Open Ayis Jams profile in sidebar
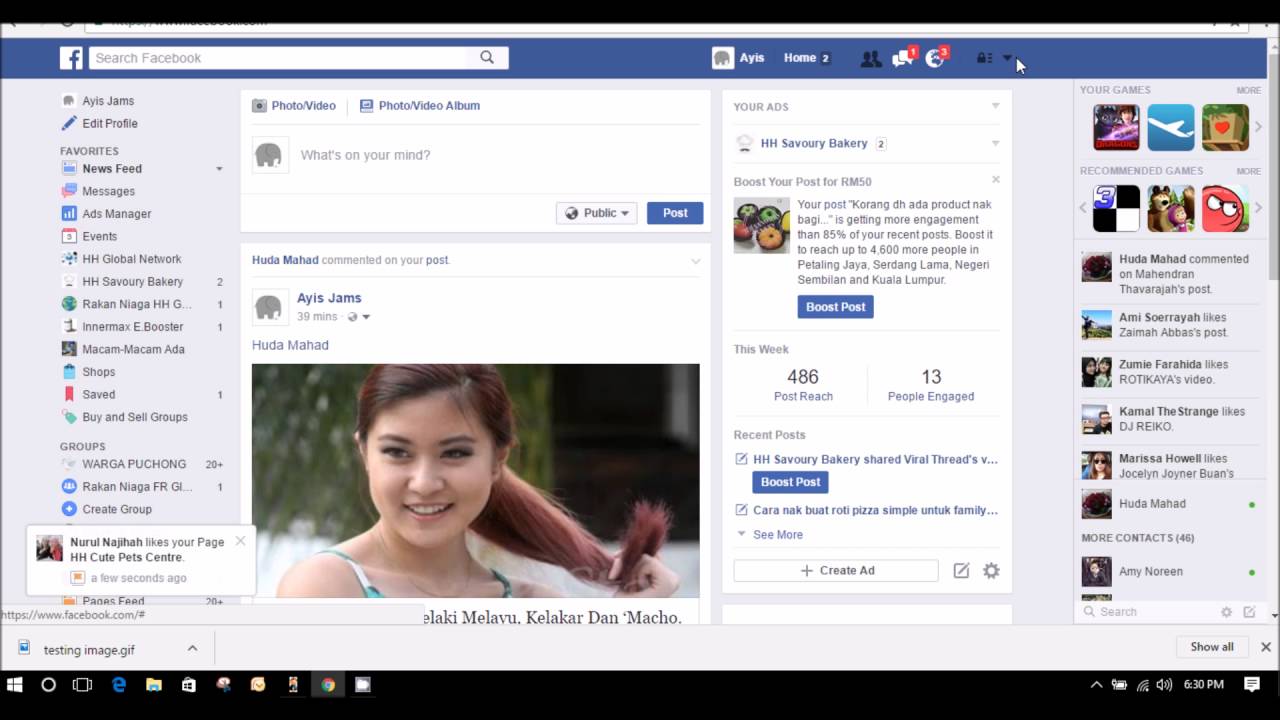Image resolution: width=1280 pixels, height=720 pixels. click(x=108, y=101)
